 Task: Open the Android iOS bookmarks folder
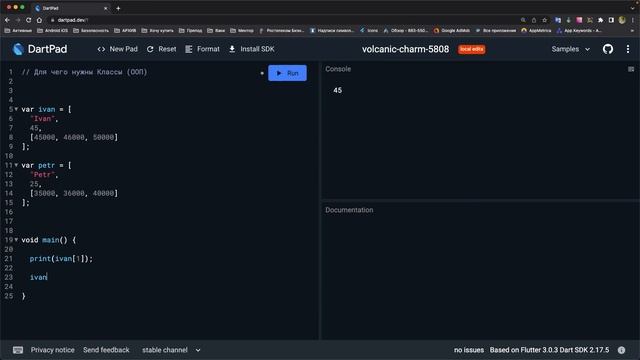52,31
